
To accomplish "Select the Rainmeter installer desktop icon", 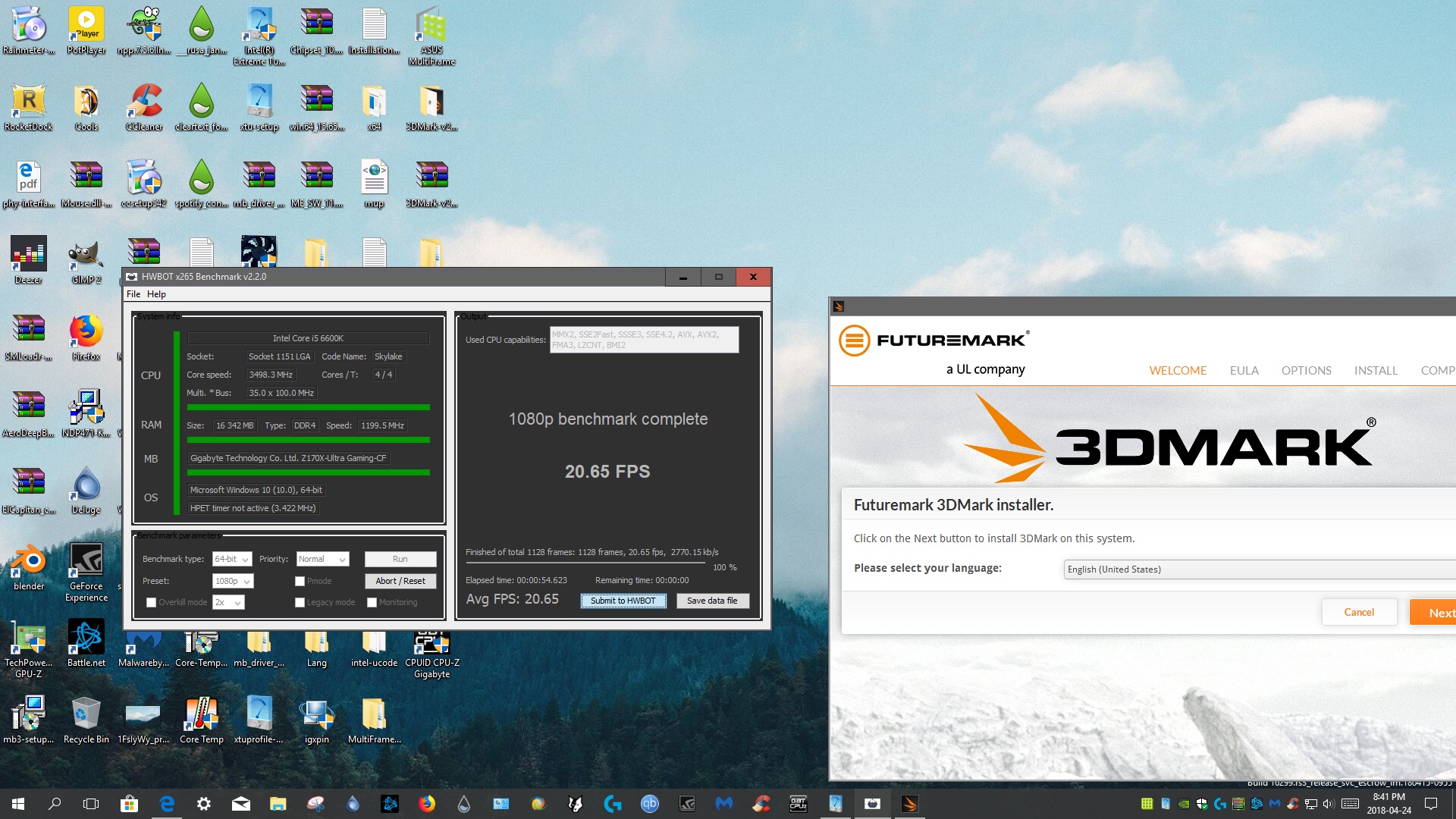I will click(29, 31).
